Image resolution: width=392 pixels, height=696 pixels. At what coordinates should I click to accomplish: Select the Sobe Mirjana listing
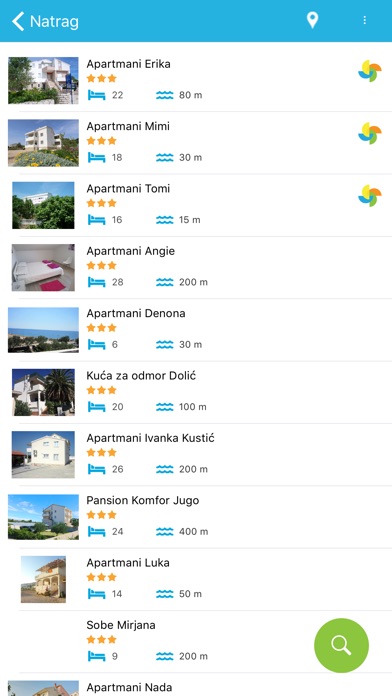[x=196, y=642]
